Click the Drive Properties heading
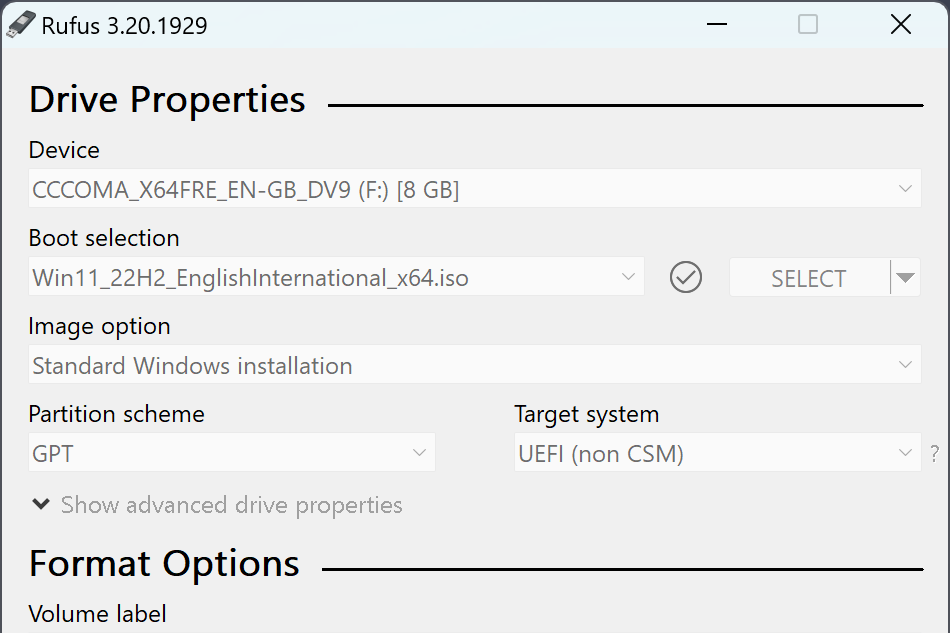The image size is (950, 633). coord(167,99)
